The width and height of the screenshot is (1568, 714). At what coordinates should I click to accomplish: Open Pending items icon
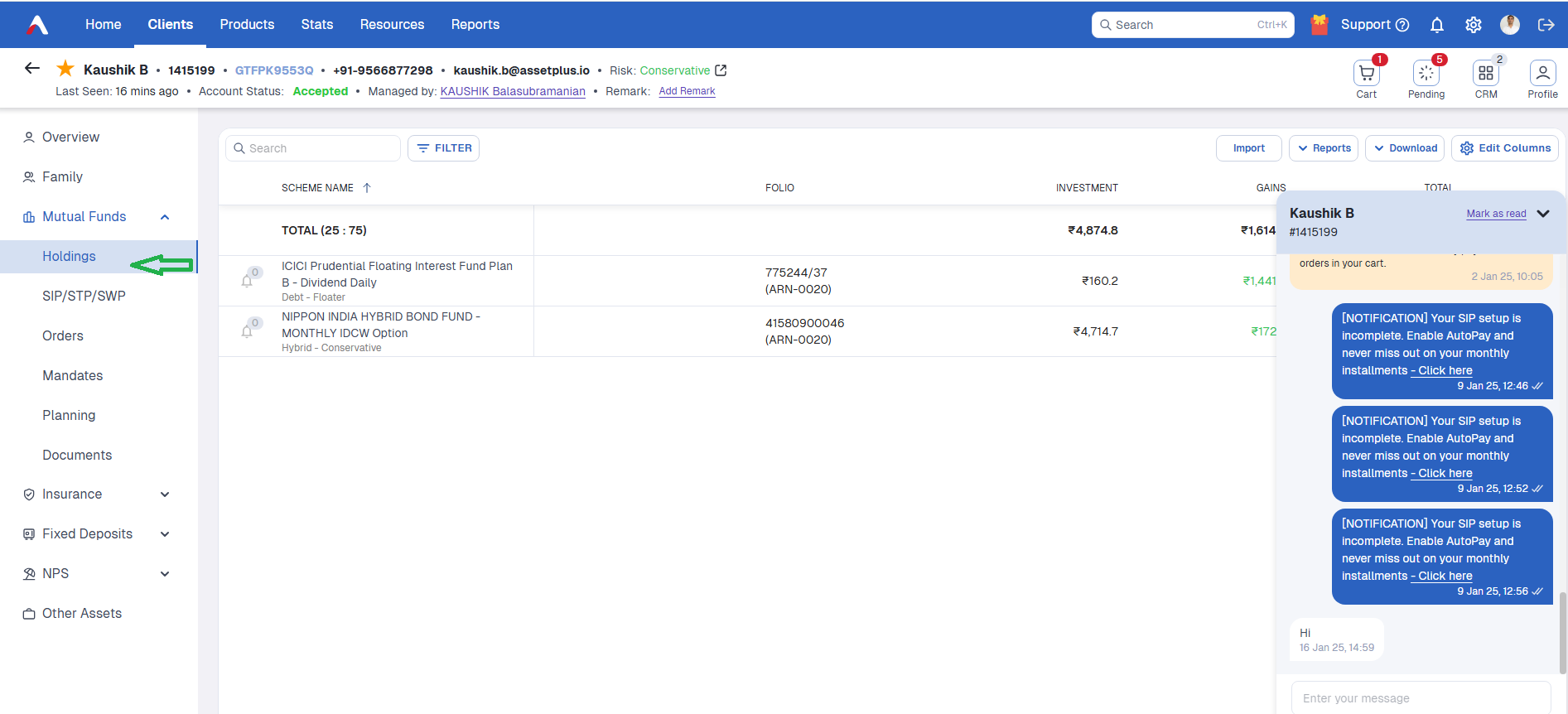tap(1426, 74)
